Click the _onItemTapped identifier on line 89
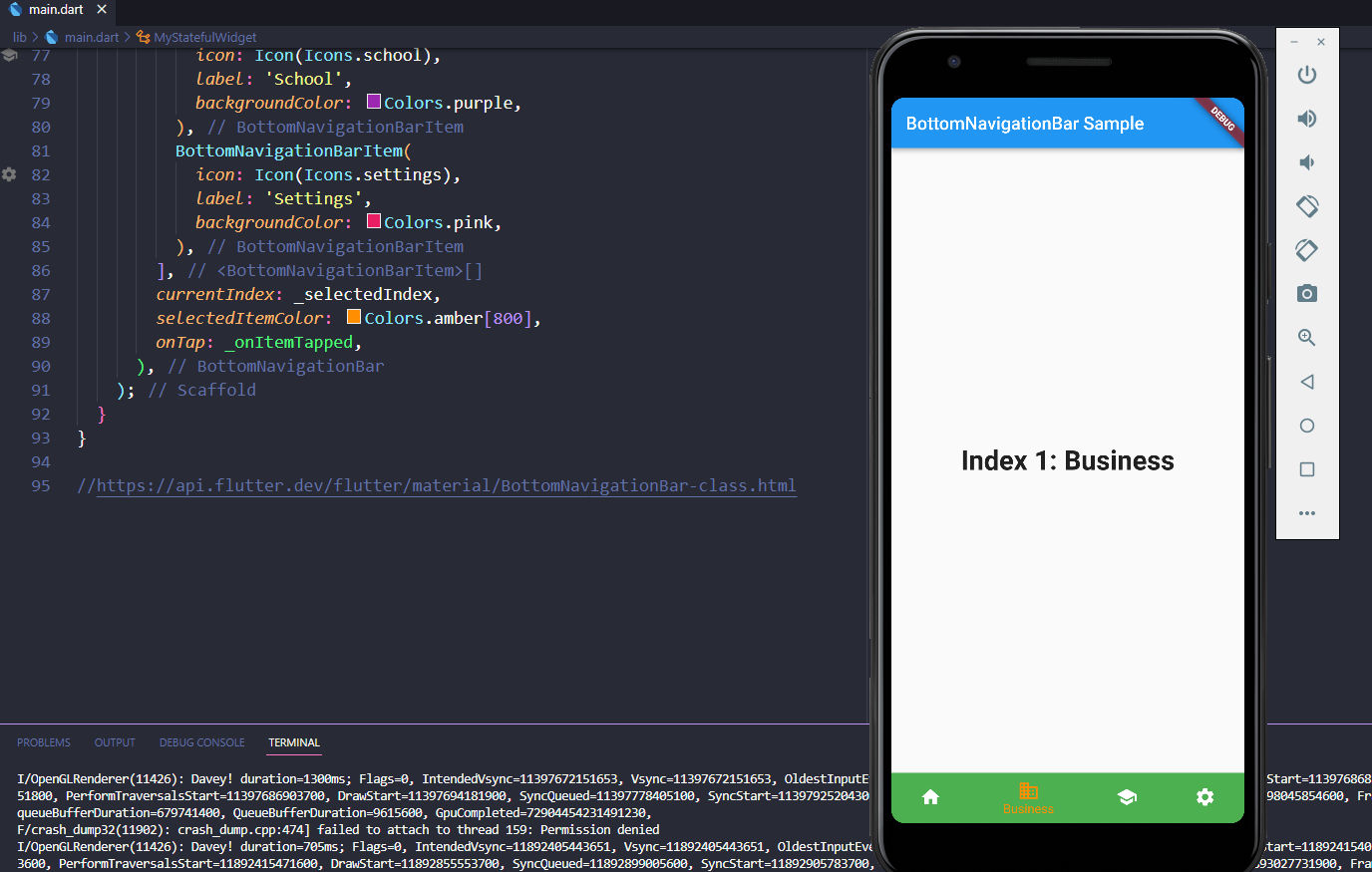1372x872 pixels. click(289, 342)
